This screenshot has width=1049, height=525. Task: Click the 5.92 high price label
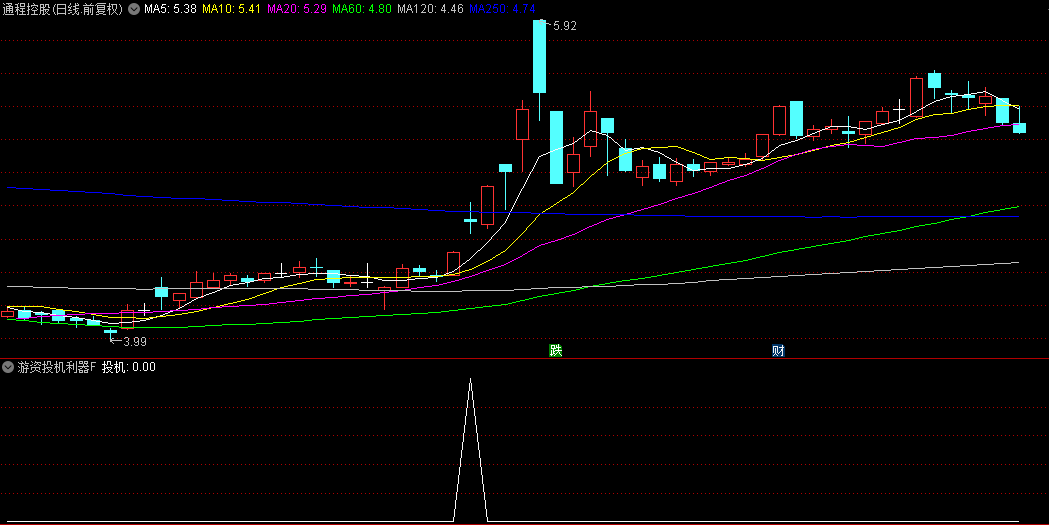(564, 26)
